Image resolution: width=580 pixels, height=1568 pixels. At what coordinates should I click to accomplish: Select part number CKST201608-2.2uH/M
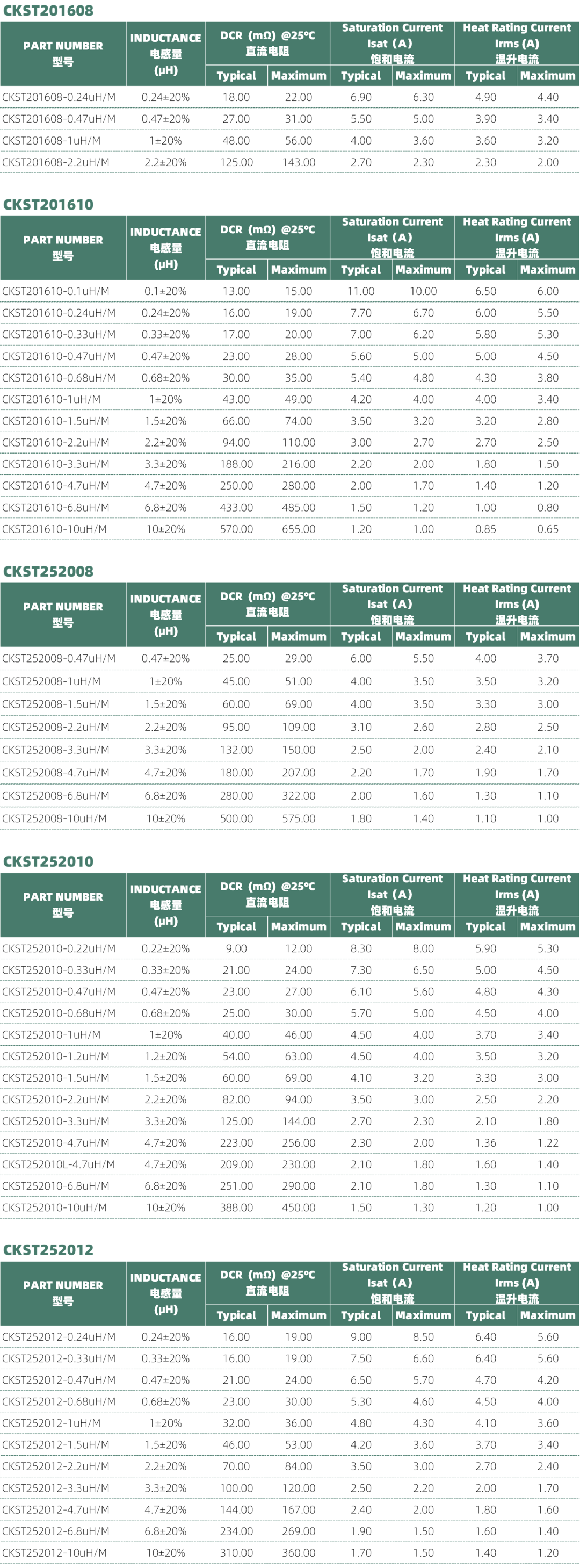tap(55, 162)
